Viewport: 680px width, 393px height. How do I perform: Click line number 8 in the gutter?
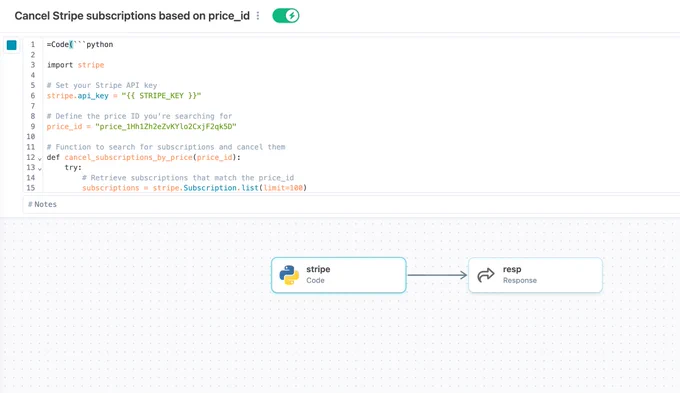33,116
